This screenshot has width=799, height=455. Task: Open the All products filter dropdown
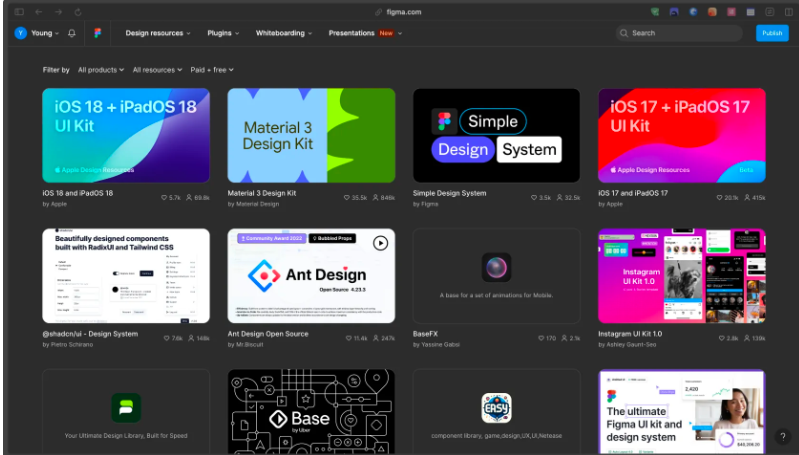click(x=101, y=70)
